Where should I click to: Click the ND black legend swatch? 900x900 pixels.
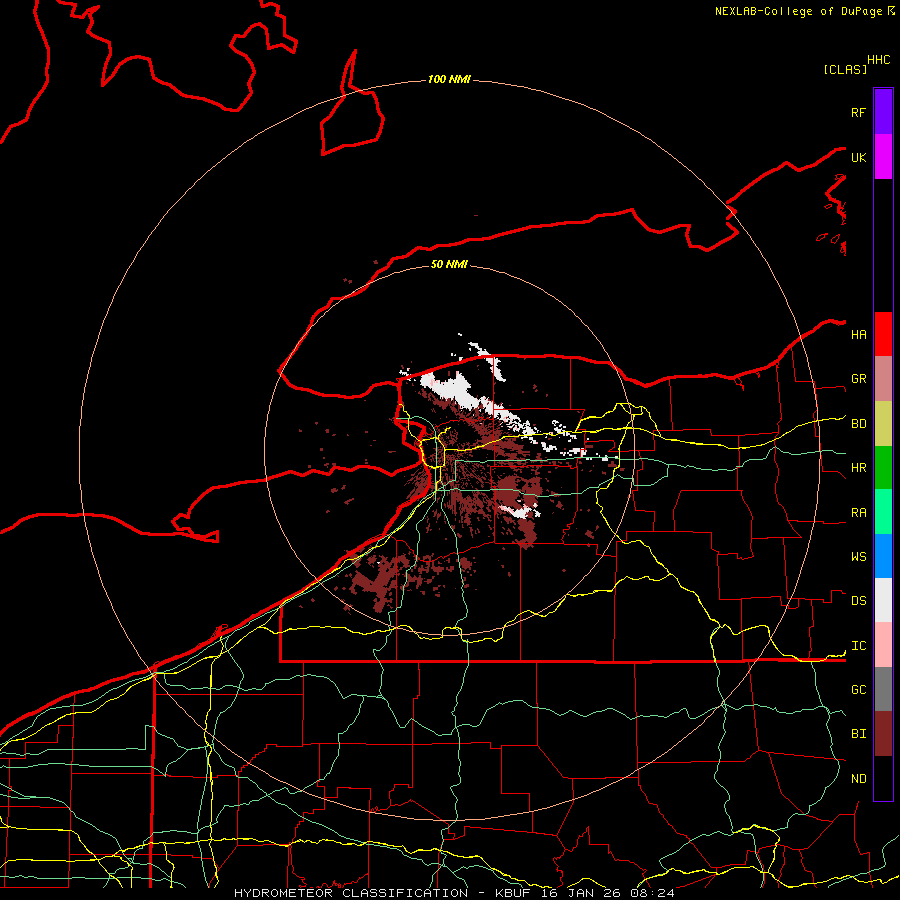click(883, 778)
